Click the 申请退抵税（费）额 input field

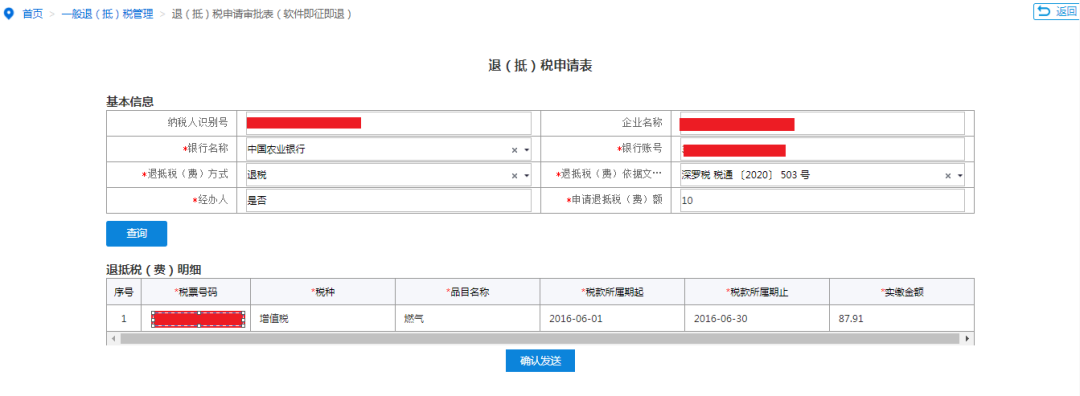point(822,201)
